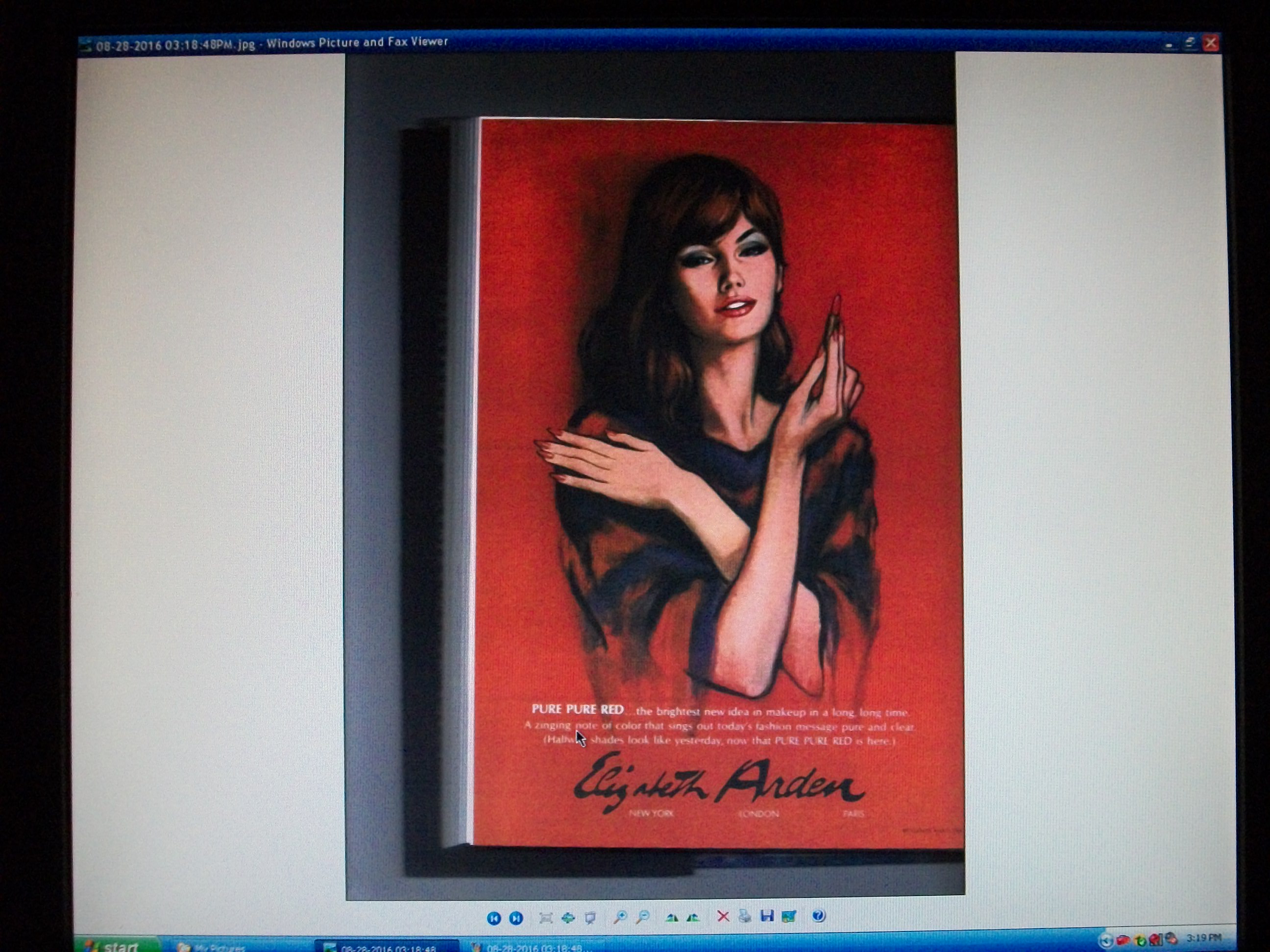Rotate the image counterclockwise

click(x=694, y=917)
